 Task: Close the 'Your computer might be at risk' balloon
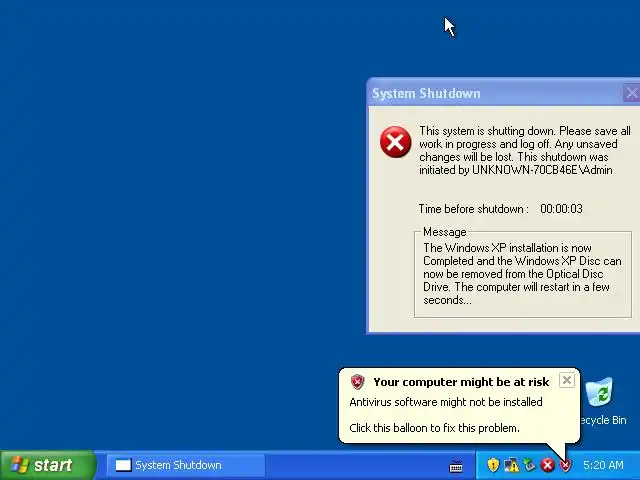[x=567, y=380]
